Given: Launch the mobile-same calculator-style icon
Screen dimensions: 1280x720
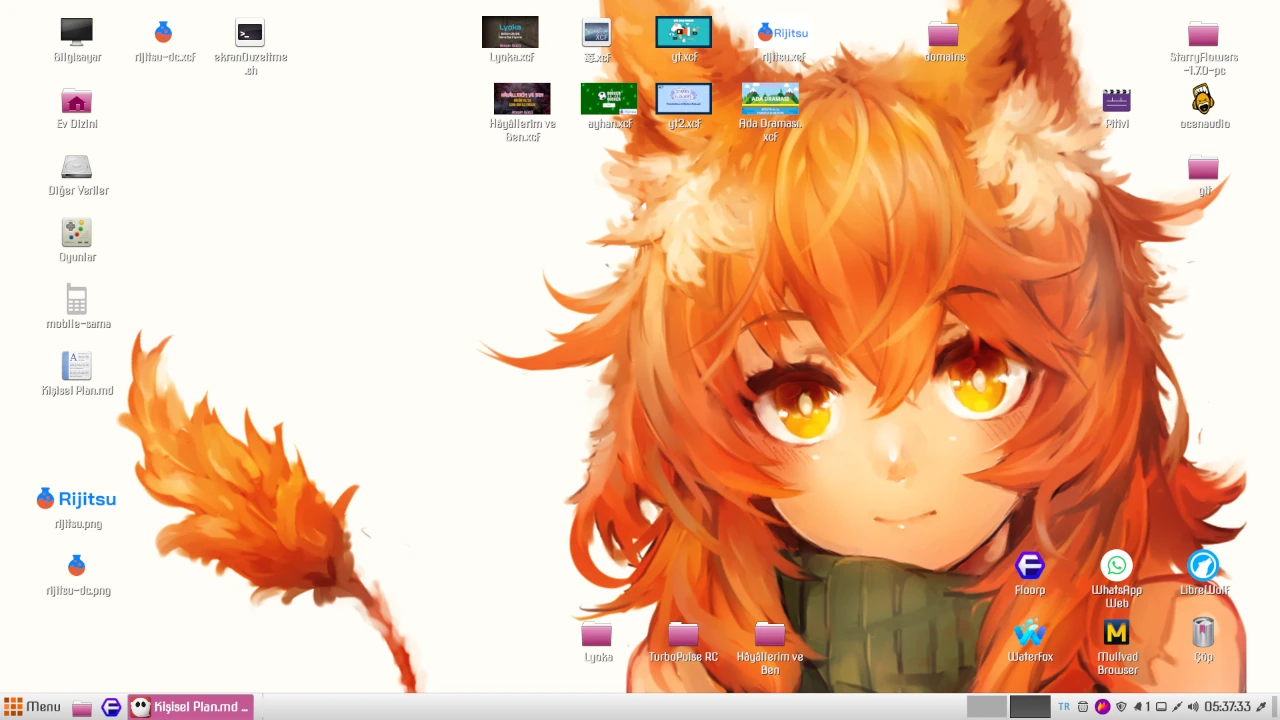Looking at the screenshot, I should [x=77, y=299].
